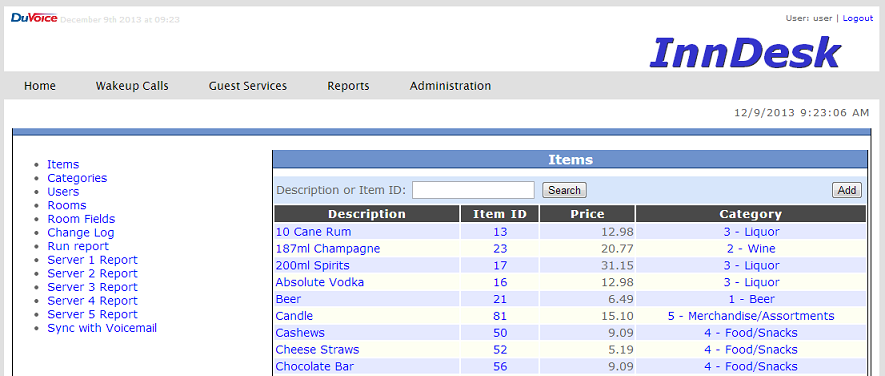The height and width of the screenshot is (376, 885).
Task: Open the Wakeup Calls menu
Action: point(132,86)
